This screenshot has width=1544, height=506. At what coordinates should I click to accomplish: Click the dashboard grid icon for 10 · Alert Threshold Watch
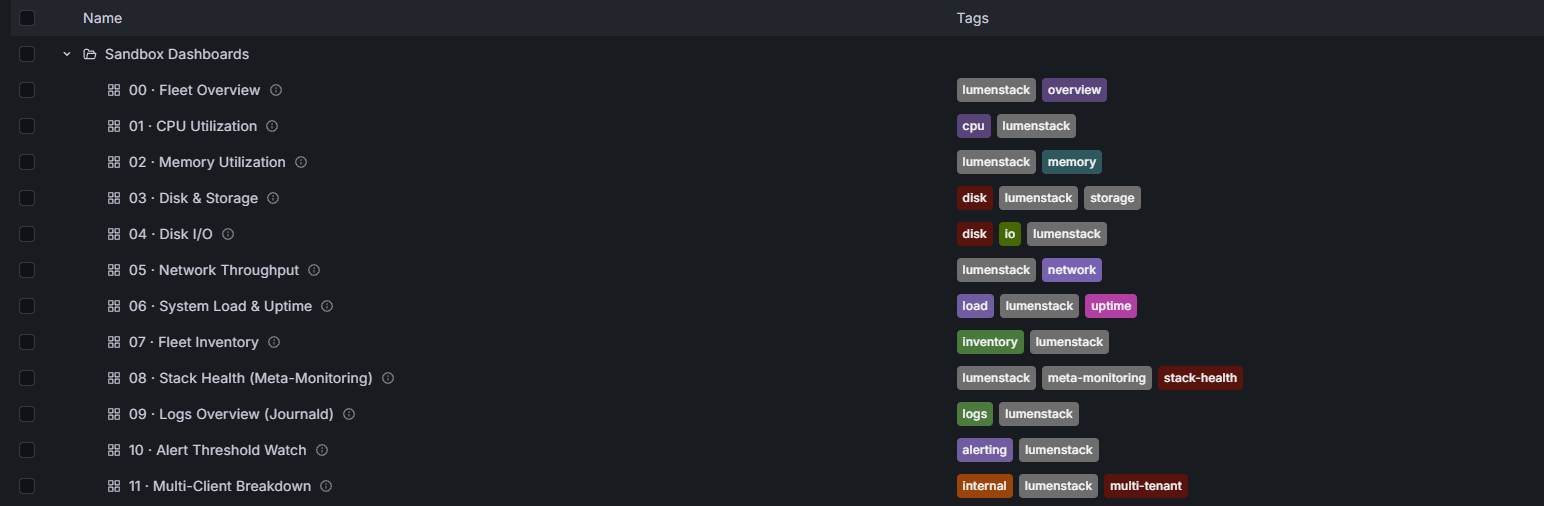tap(114, 450)
